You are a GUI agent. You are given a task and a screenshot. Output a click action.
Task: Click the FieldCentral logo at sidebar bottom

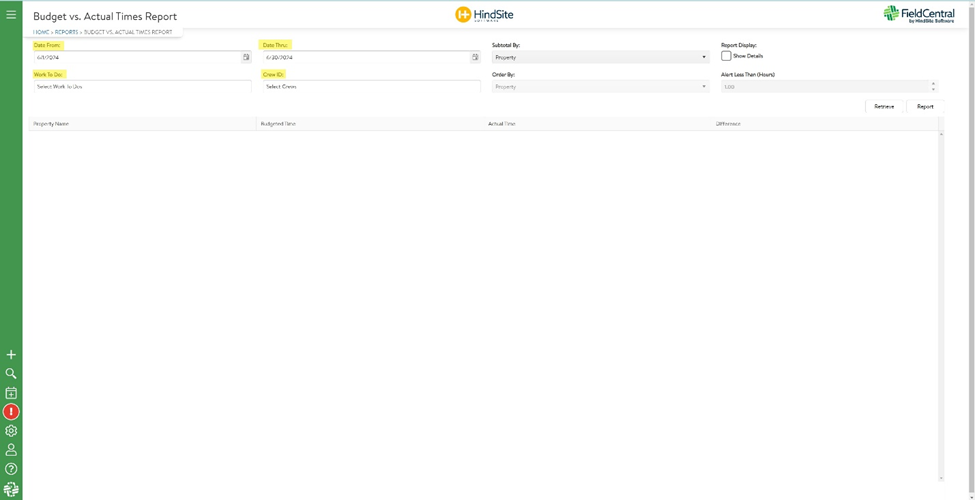pyautogui.click(x=11, y=489)
